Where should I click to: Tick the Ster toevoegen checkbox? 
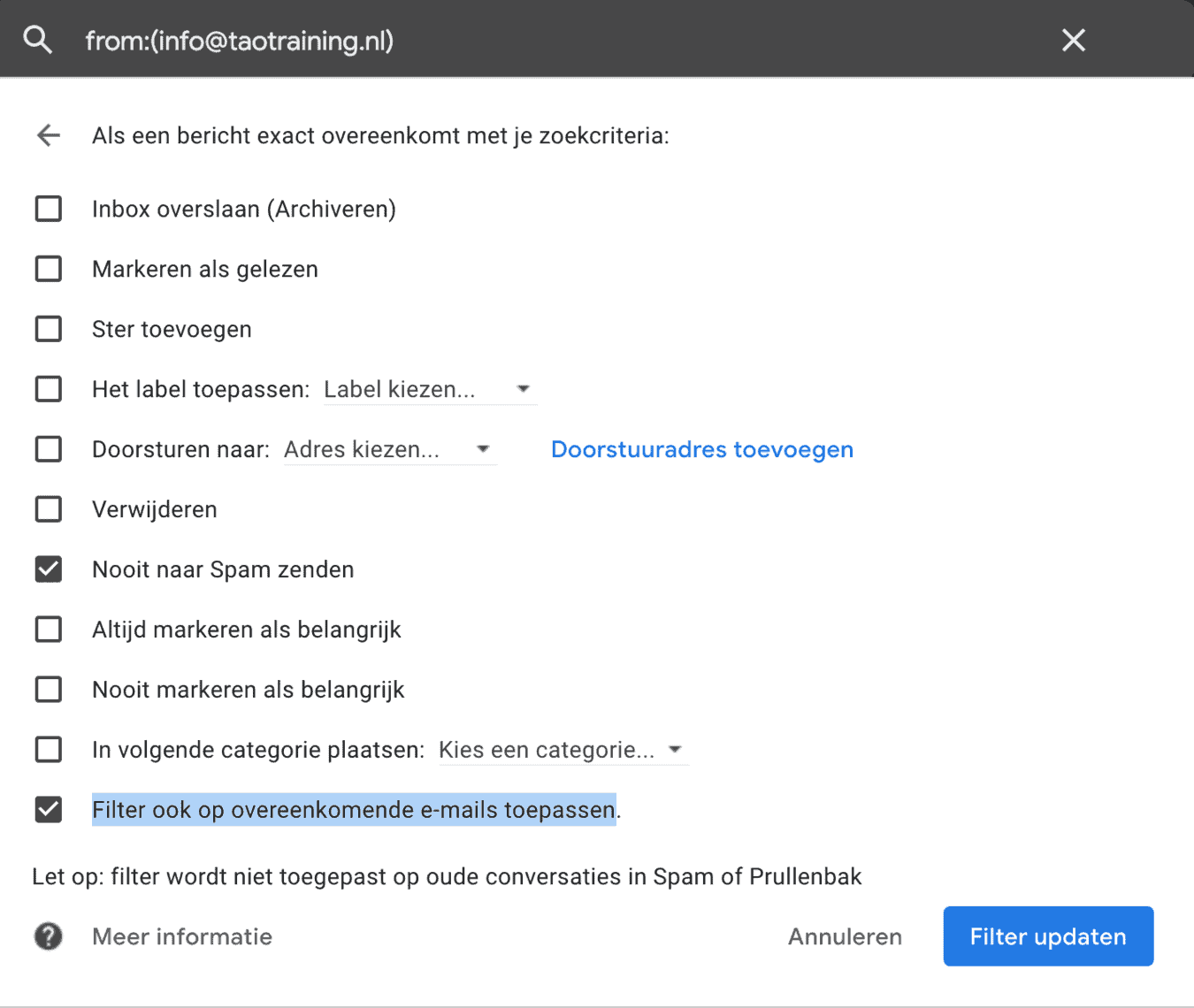click(x=49, y=329)
